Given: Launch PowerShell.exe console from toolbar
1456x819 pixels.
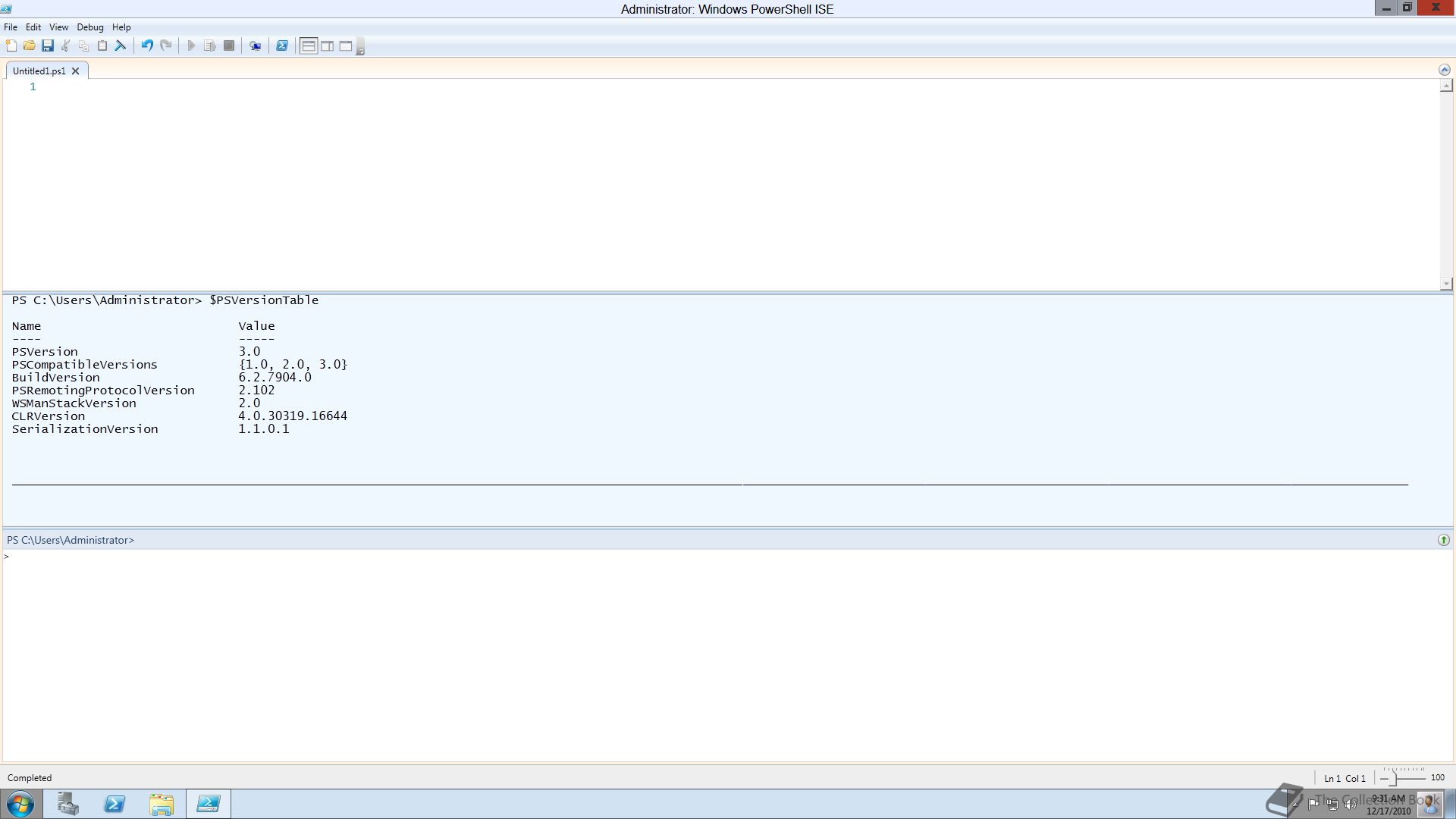Looking at the screenshot, I should pos(282,46).
